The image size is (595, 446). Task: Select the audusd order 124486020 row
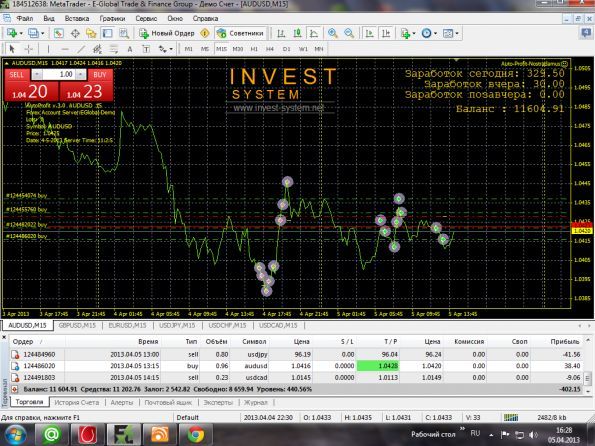tap(297, 366)
